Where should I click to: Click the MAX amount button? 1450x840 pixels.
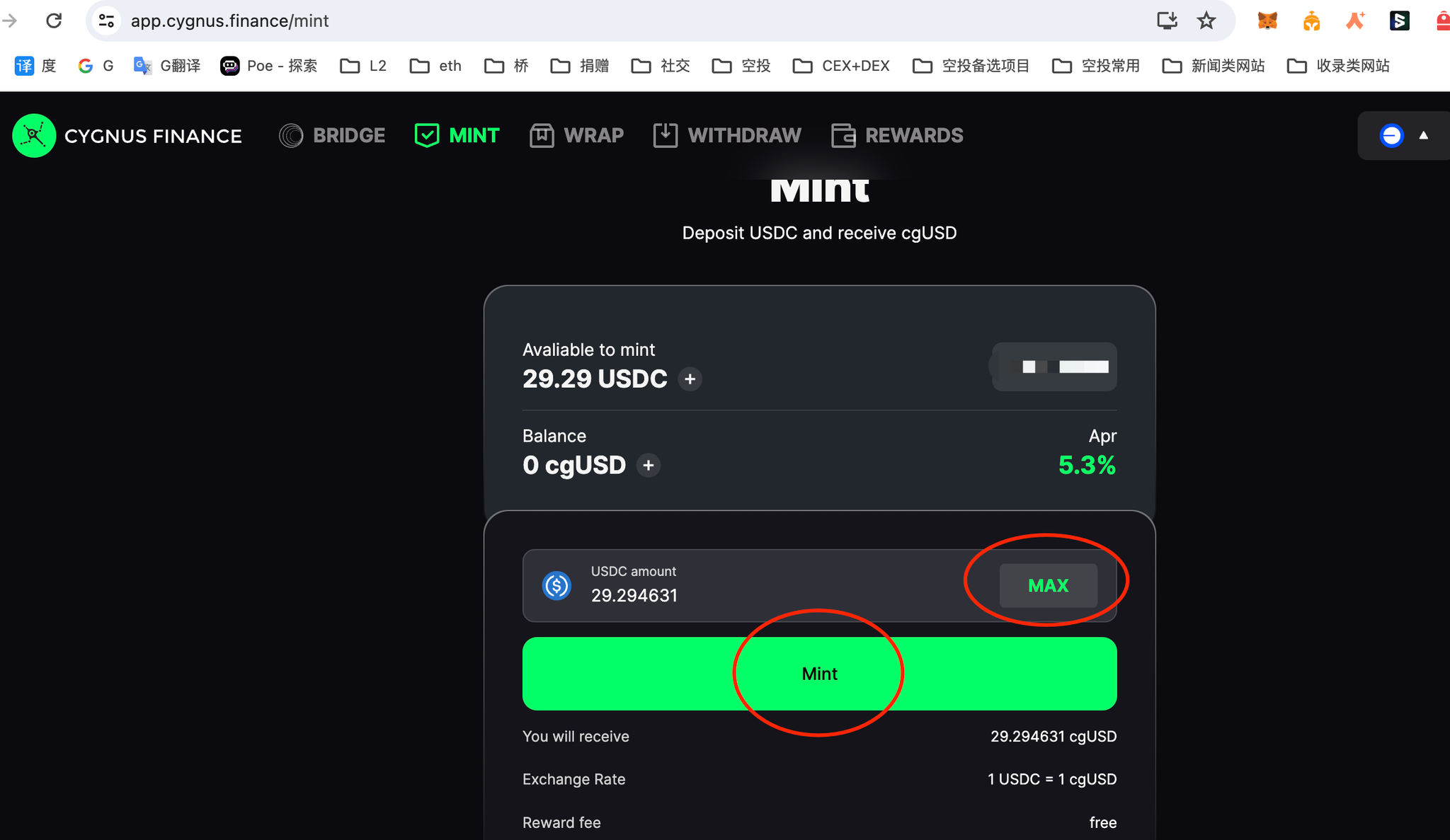1048,585
